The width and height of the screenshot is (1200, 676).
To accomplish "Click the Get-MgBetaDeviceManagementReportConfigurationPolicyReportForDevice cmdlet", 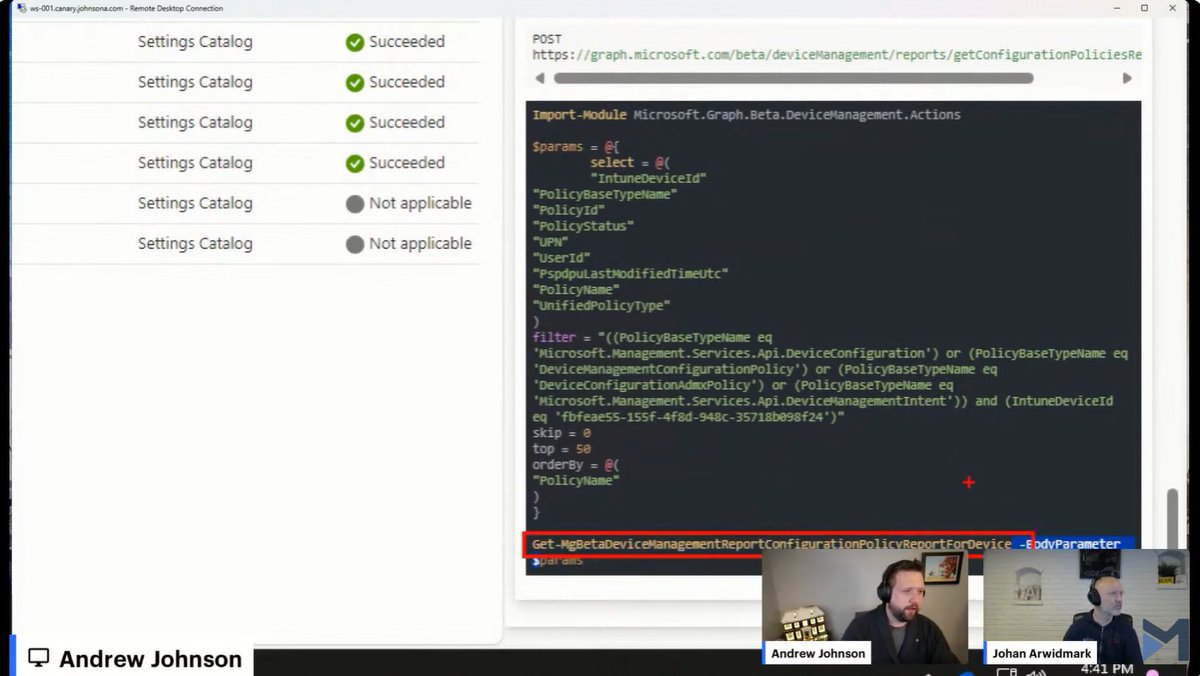I will [x=771, y=544].
